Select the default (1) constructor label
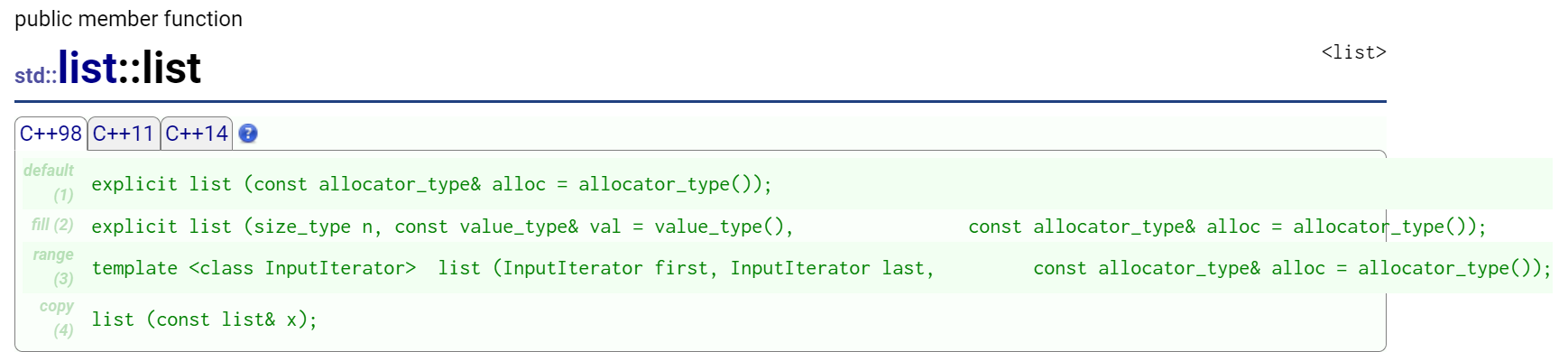 point(49,182)
